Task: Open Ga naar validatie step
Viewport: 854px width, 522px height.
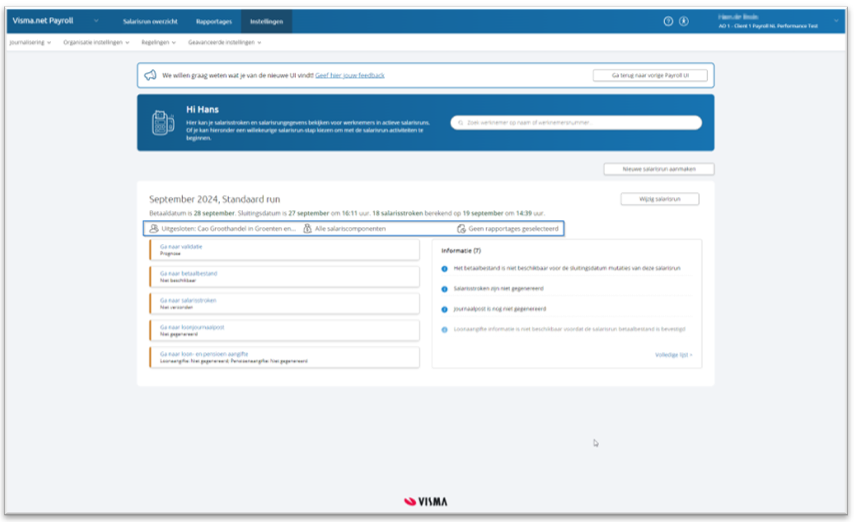Action: (284, 250)
